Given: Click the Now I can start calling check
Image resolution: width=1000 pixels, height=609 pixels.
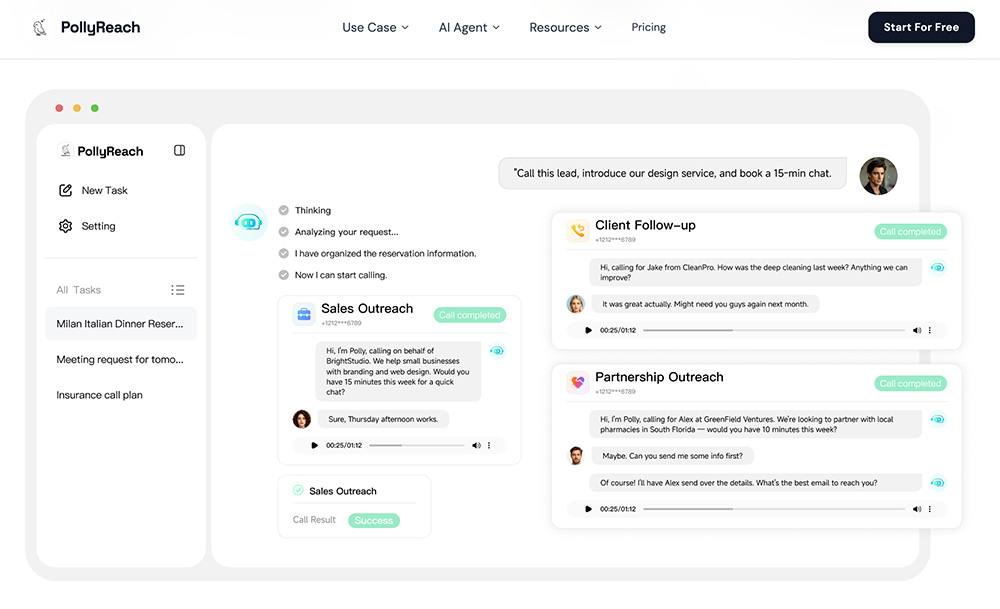Looking at the screenshot, I should 284,275.
